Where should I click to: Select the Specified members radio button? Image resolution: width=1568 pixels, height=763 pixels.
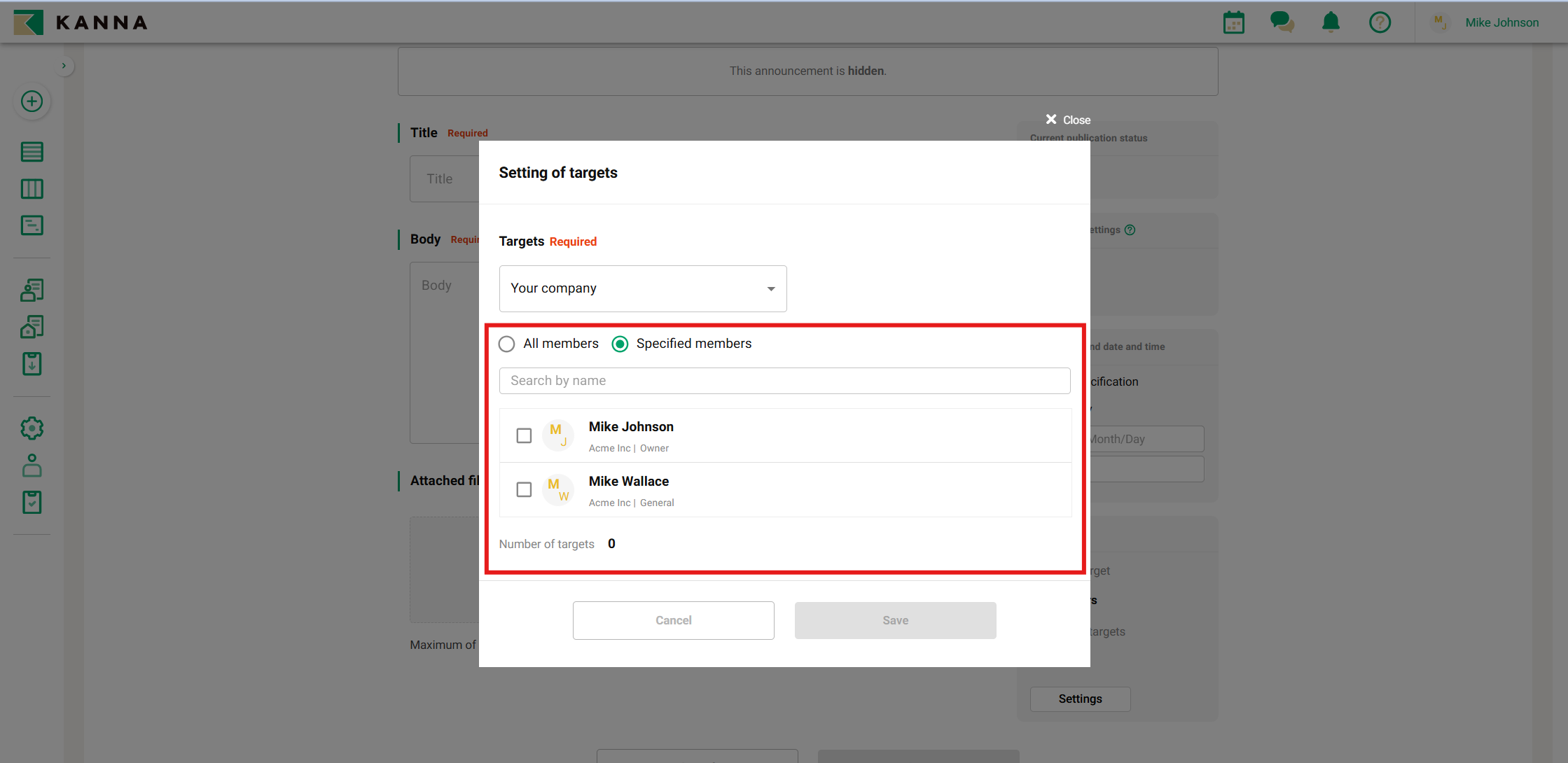[x=620, y=344]
